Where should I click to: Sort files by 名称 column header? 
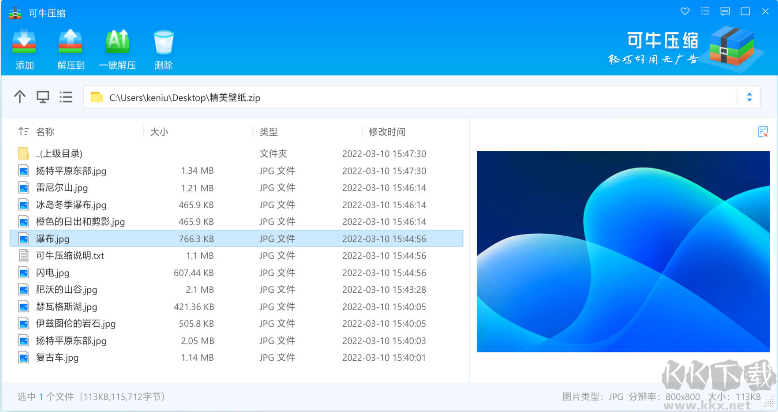[x=45, y=132]
